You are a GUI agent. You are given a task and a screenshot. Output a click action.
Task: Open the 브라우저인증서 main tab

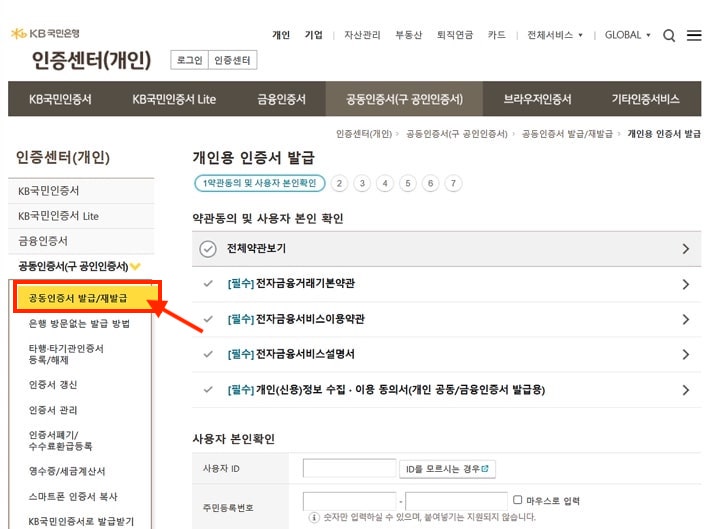(537, 99)
